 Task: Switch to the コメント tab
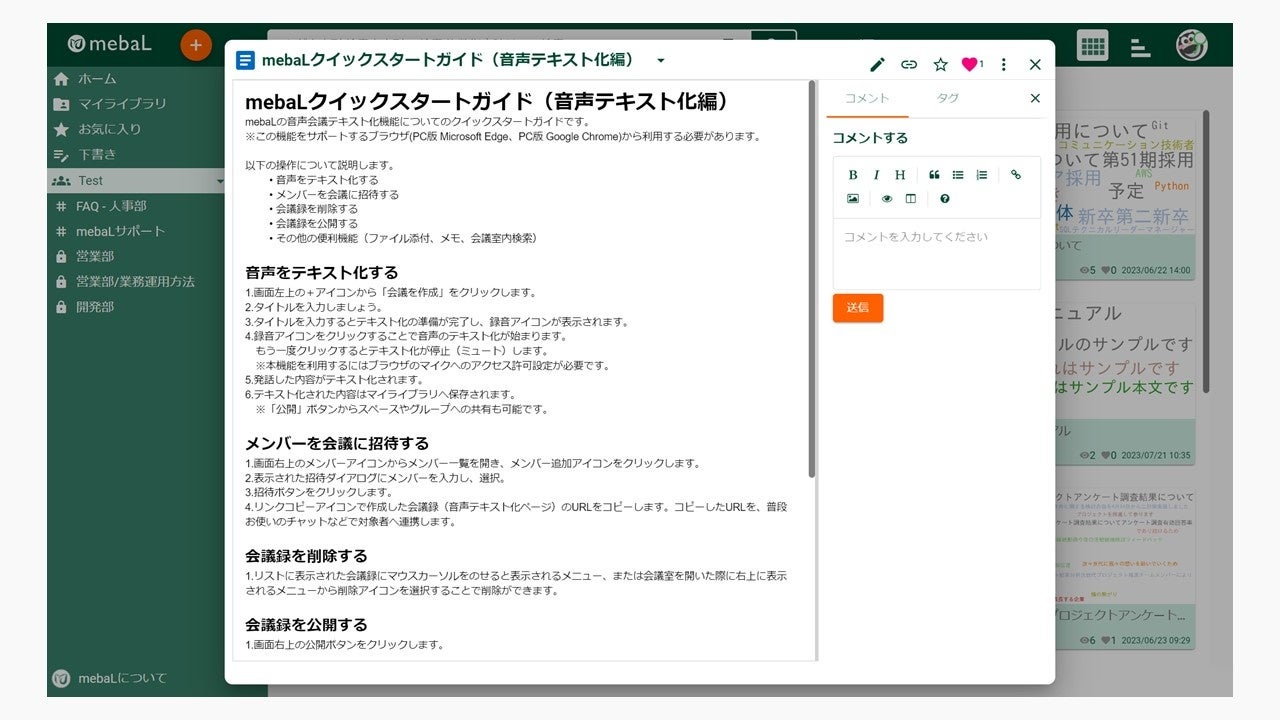(867, 98)
